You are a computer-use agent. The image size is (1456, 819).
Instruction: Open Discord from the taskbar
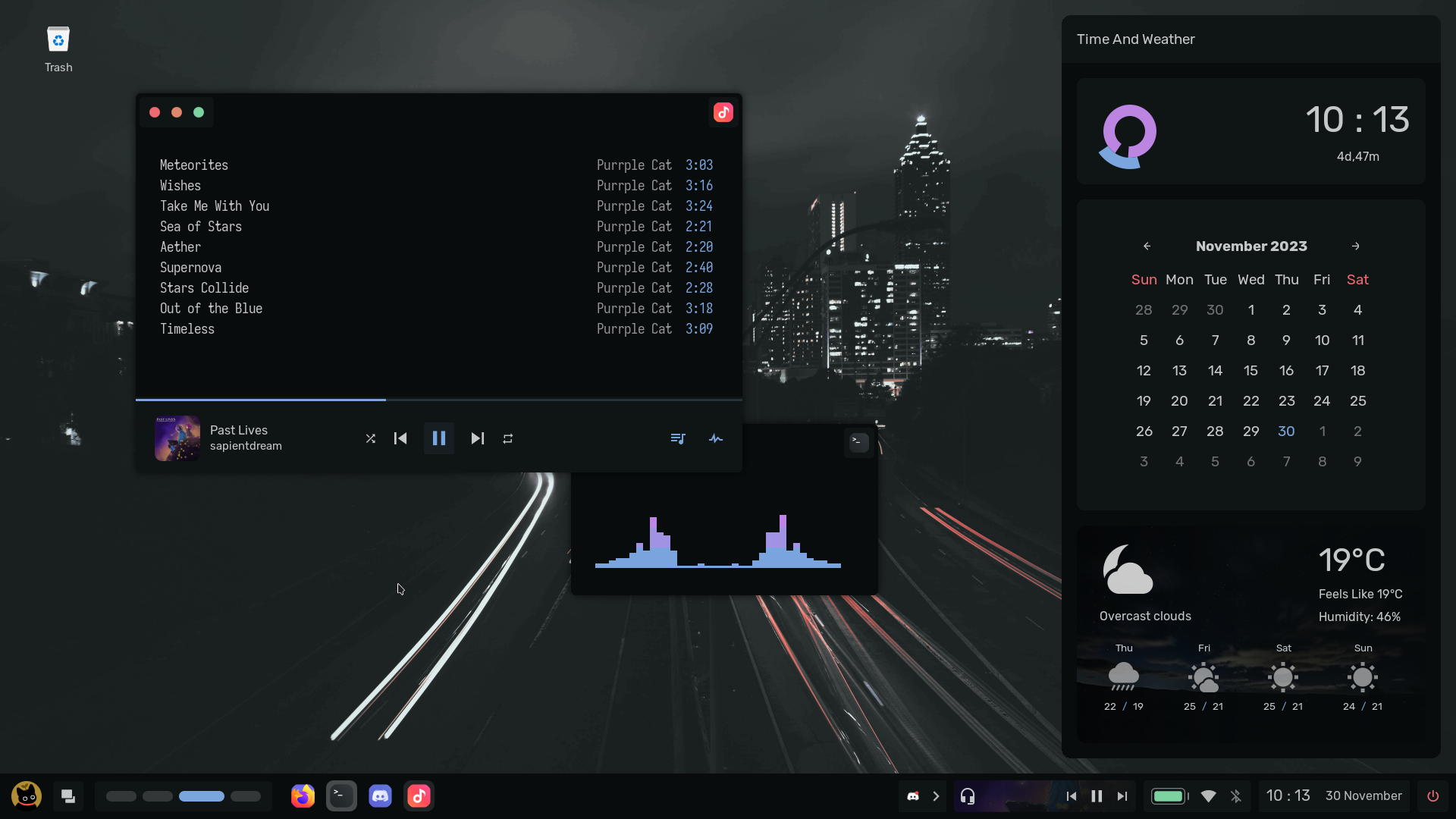[x=380, y=795]
